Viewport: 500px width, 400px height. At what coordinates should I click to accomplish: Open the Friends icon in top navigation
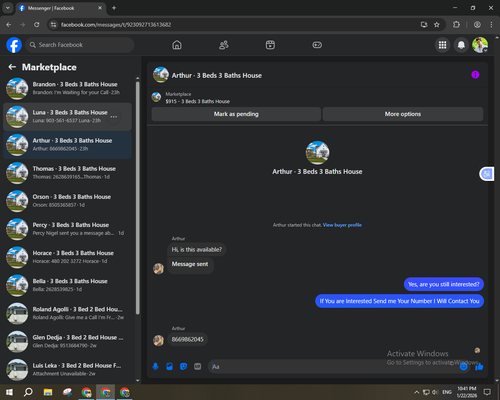click(x=224, y=45)
